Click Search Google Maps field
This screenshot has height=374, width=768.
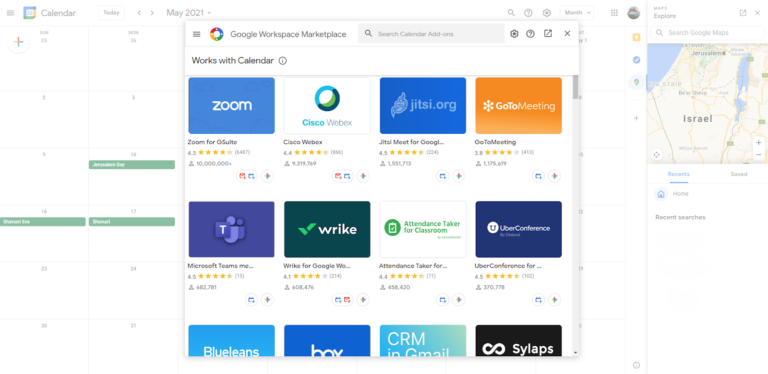[707, 33]
